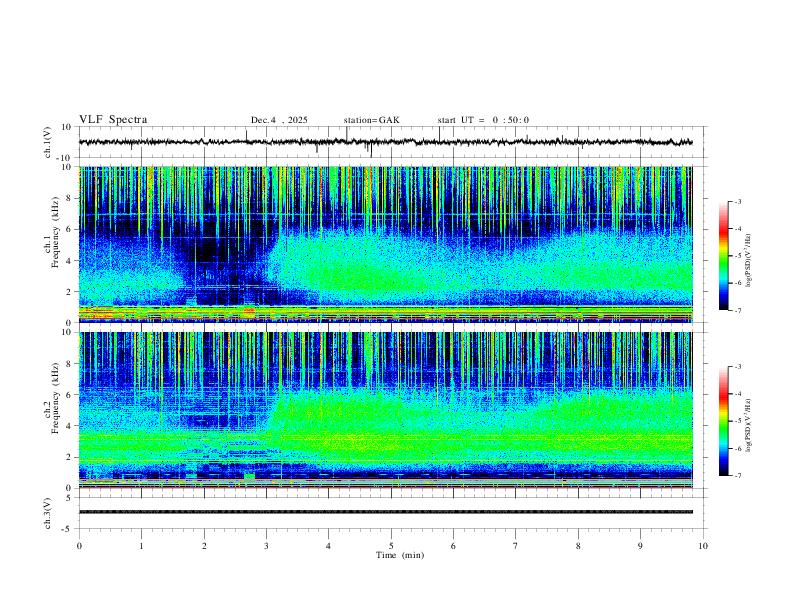
Task: Click the ch.2 'Frequency (kHz)' axis label
Action: 55,398
